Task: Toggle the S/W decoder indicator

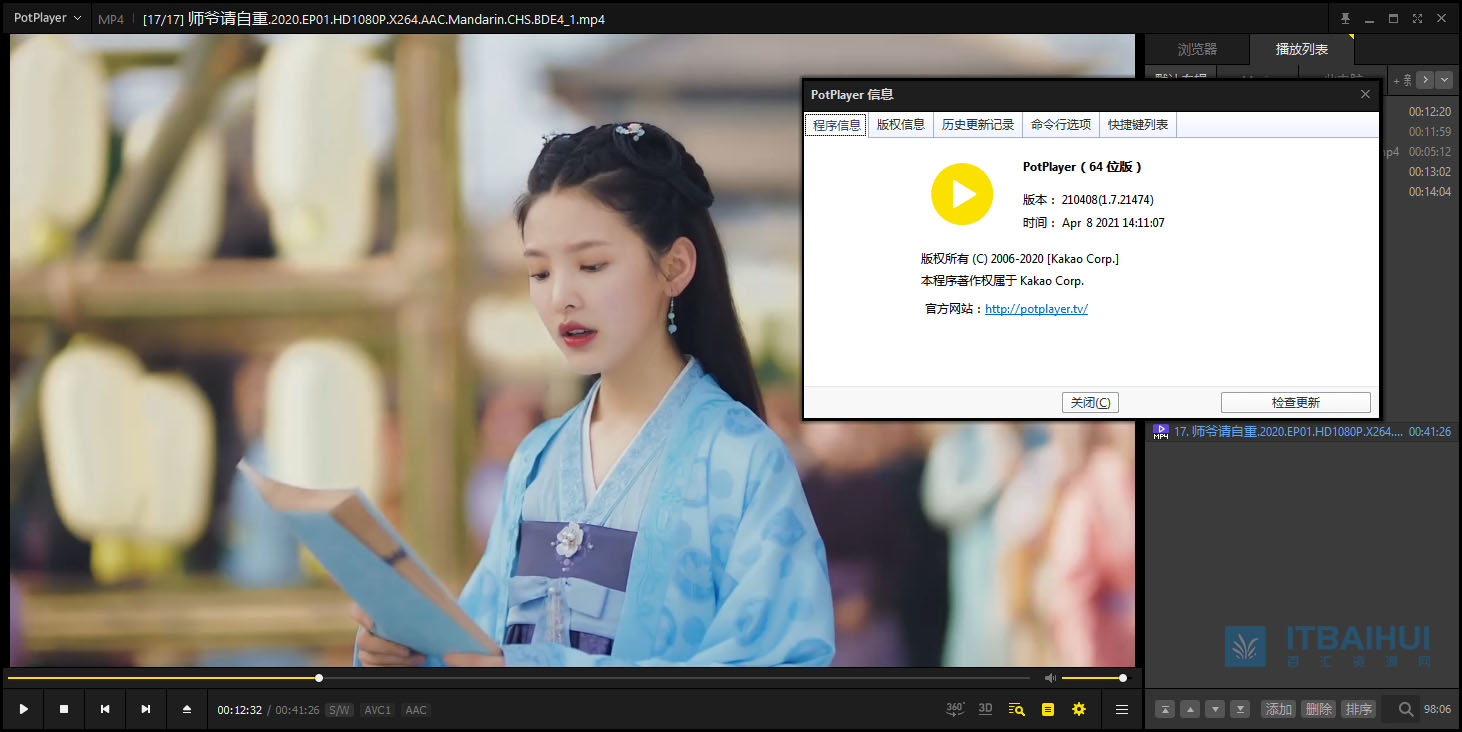Action: click(339, 710)
